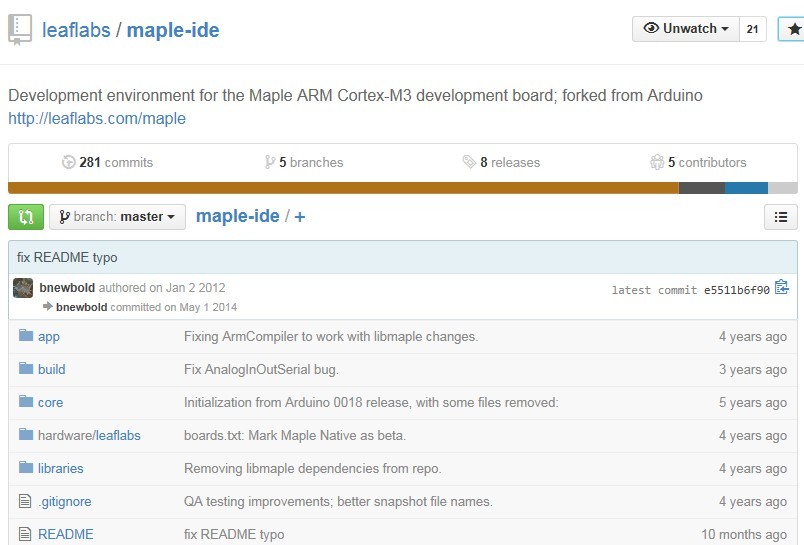Click the repository book icon beside leaflabs
Image resolution: width=804 pixels, height=545 pixels.
click(20, 30)
